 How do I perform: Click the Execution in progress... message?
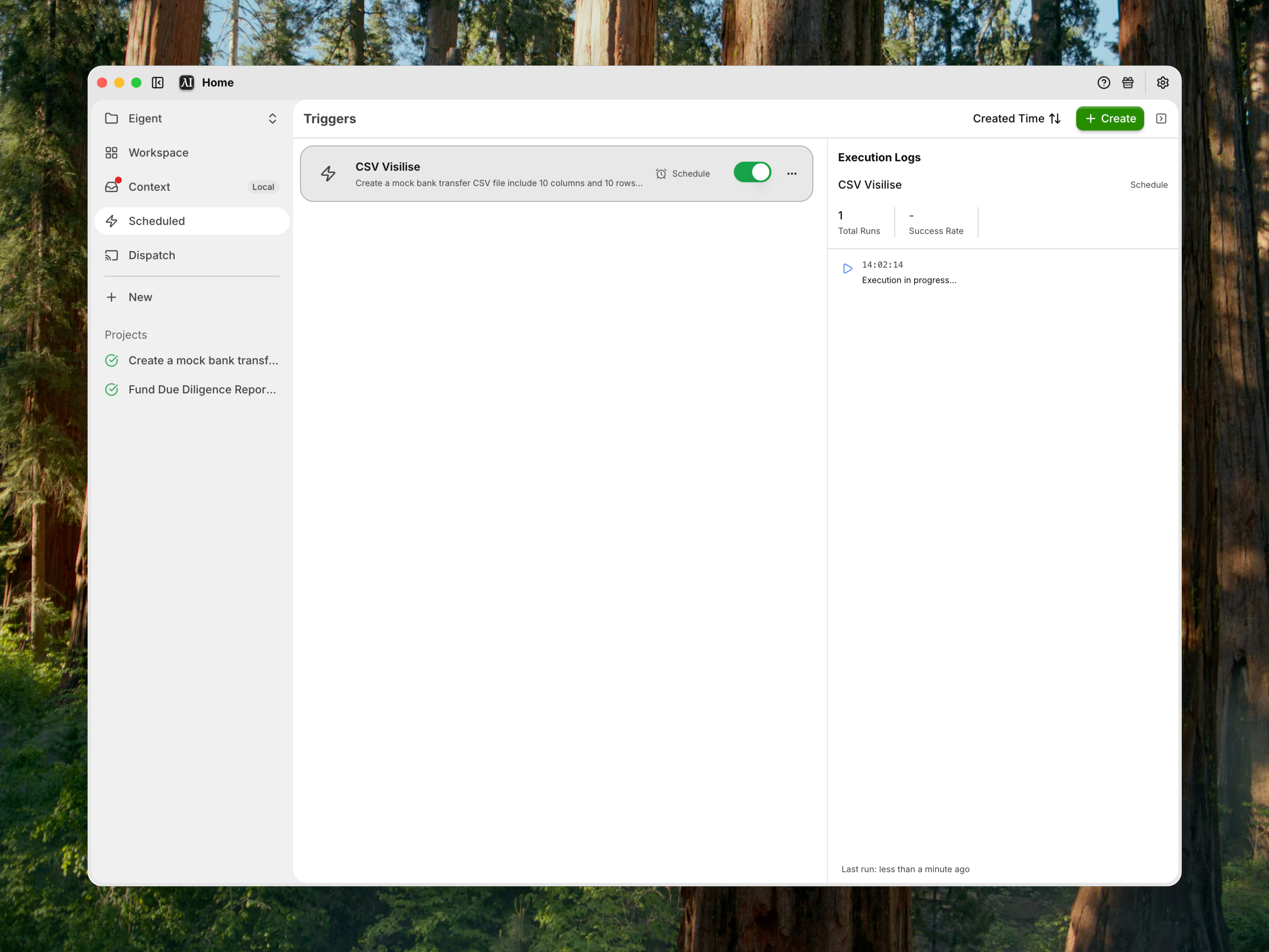pyautogui.click(x=909, y=280)
